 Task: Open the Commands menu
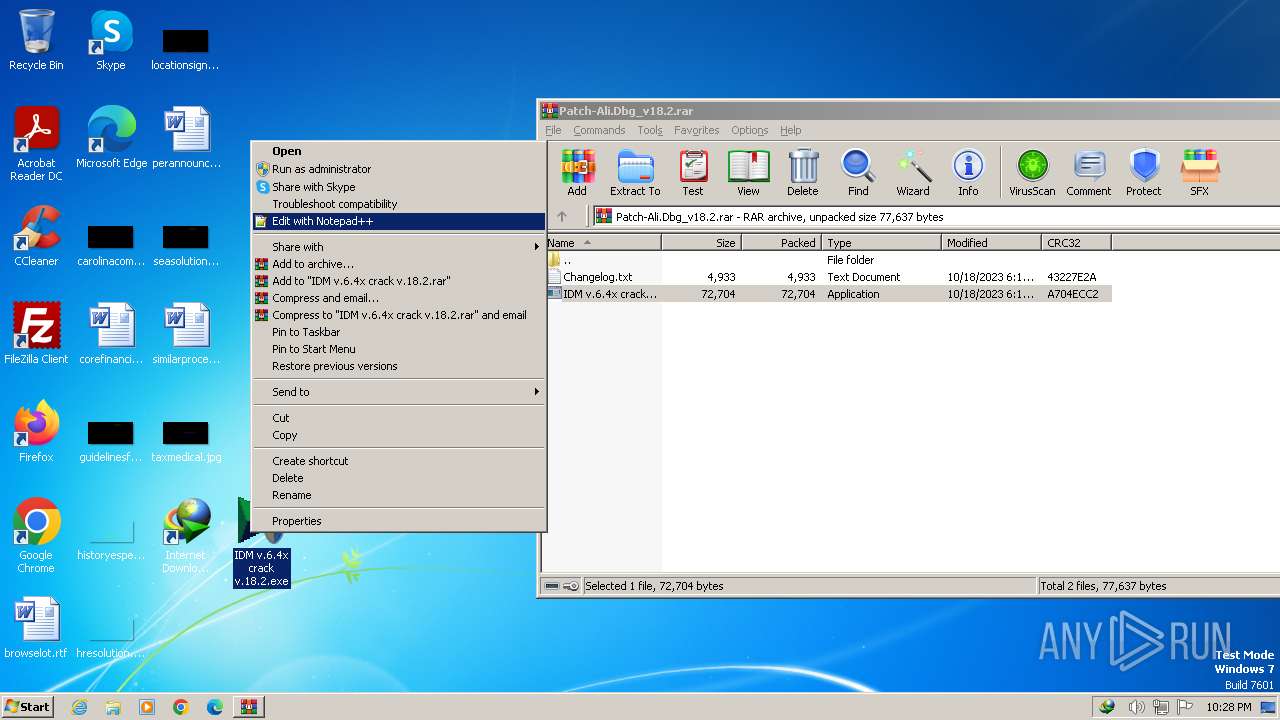coord(599,130)
